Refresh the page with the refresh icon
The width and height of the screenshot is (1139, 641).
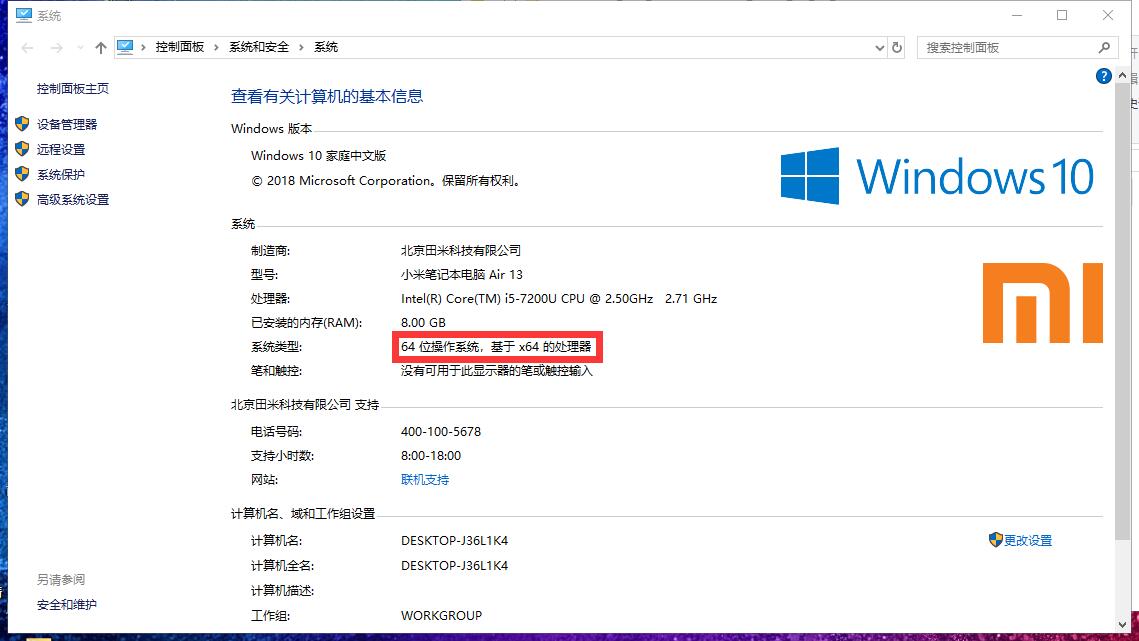tap(897, 47)
